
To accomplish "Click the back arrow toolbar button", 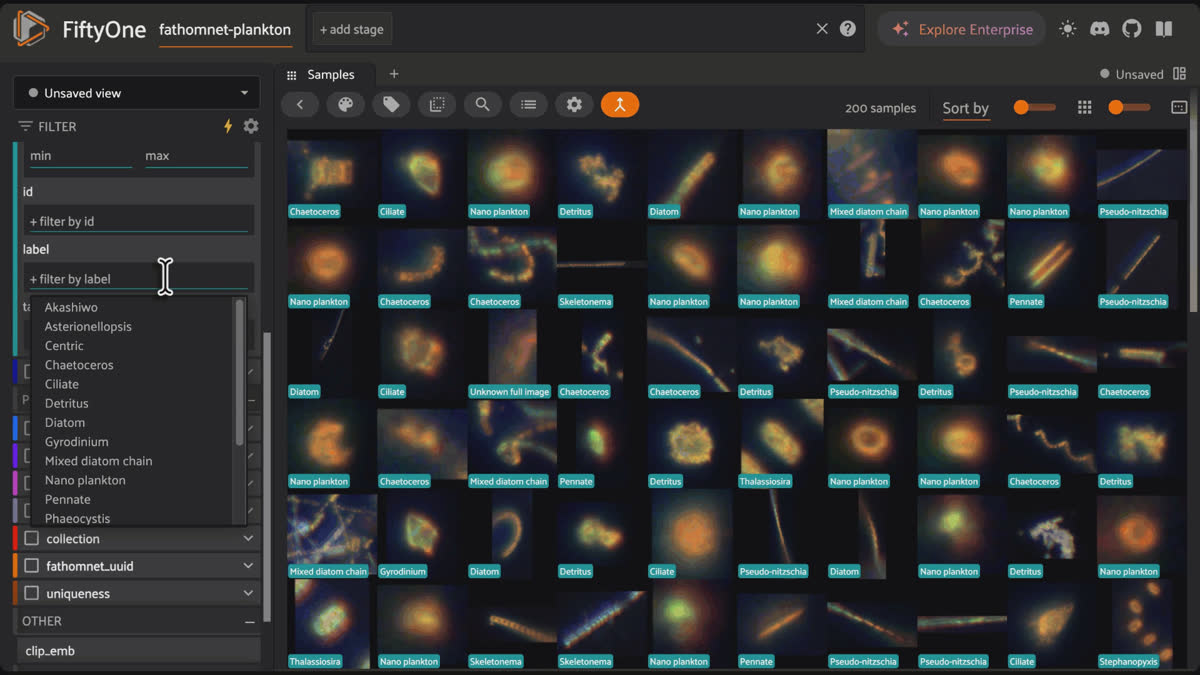I will (300, 104).
